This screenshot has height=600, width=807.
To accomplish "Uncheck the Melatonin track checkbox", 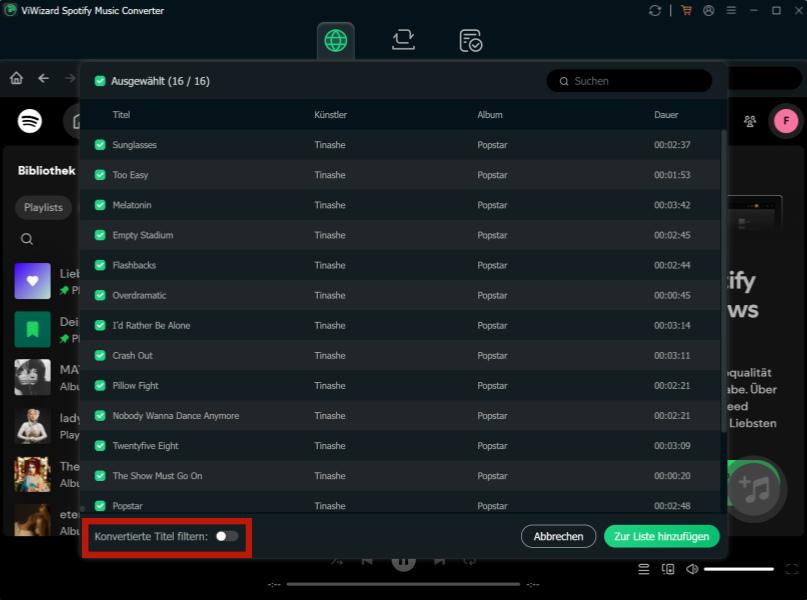I will coord(100,205).
